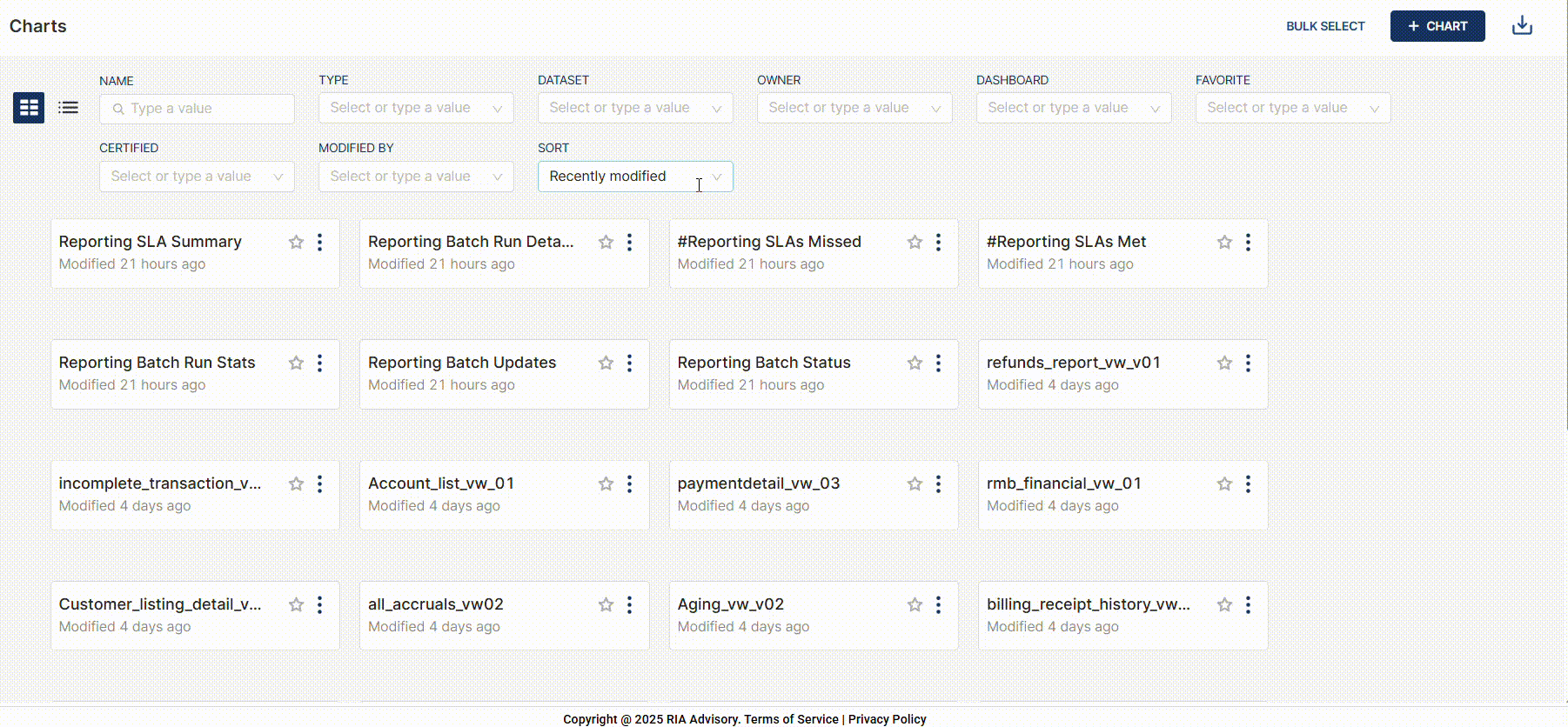Open the Dataset filter dropdown
The width and height of the screenshot is (1568, 727).
pyautogui.click(x=635, y=108)
